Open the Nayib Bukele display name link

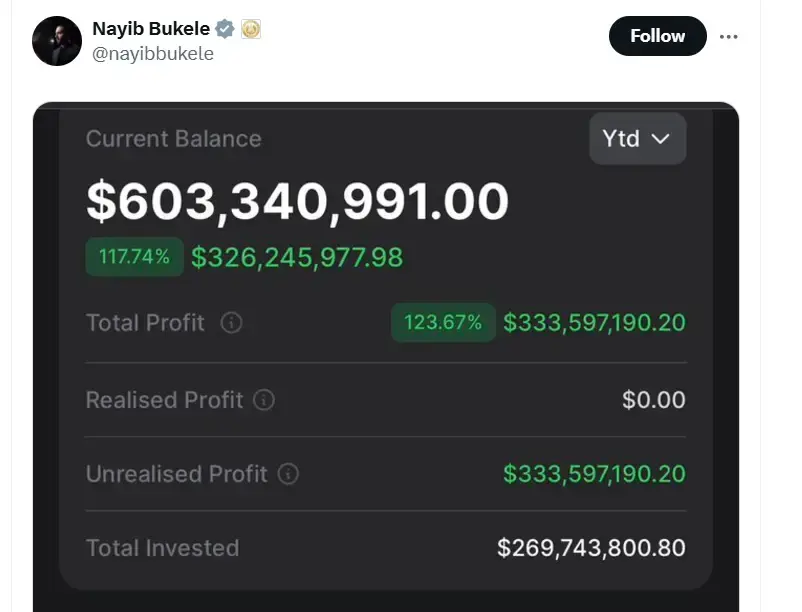click(150, 29)
